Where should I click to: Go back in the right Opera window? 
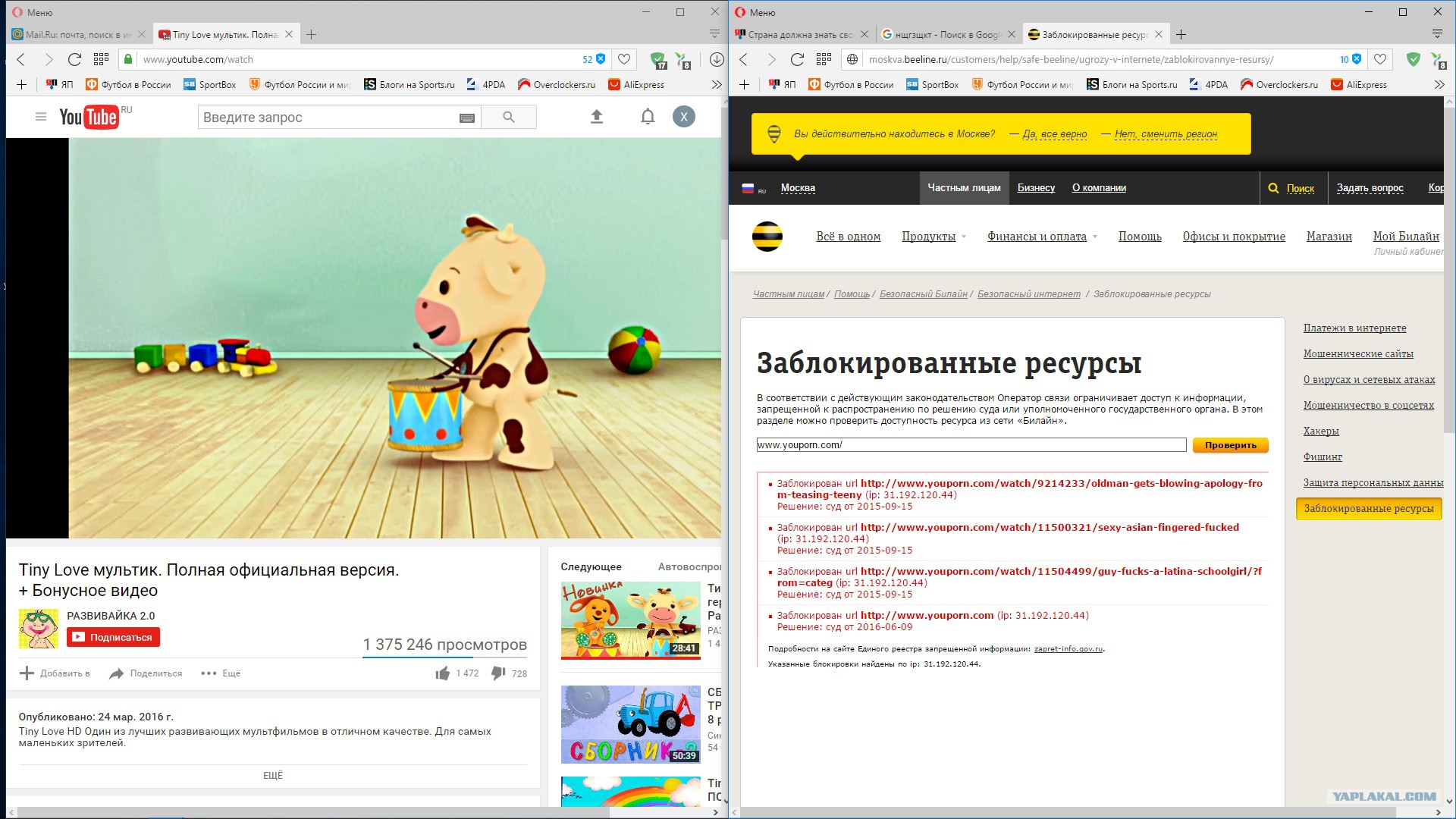(x=744, y=59)
